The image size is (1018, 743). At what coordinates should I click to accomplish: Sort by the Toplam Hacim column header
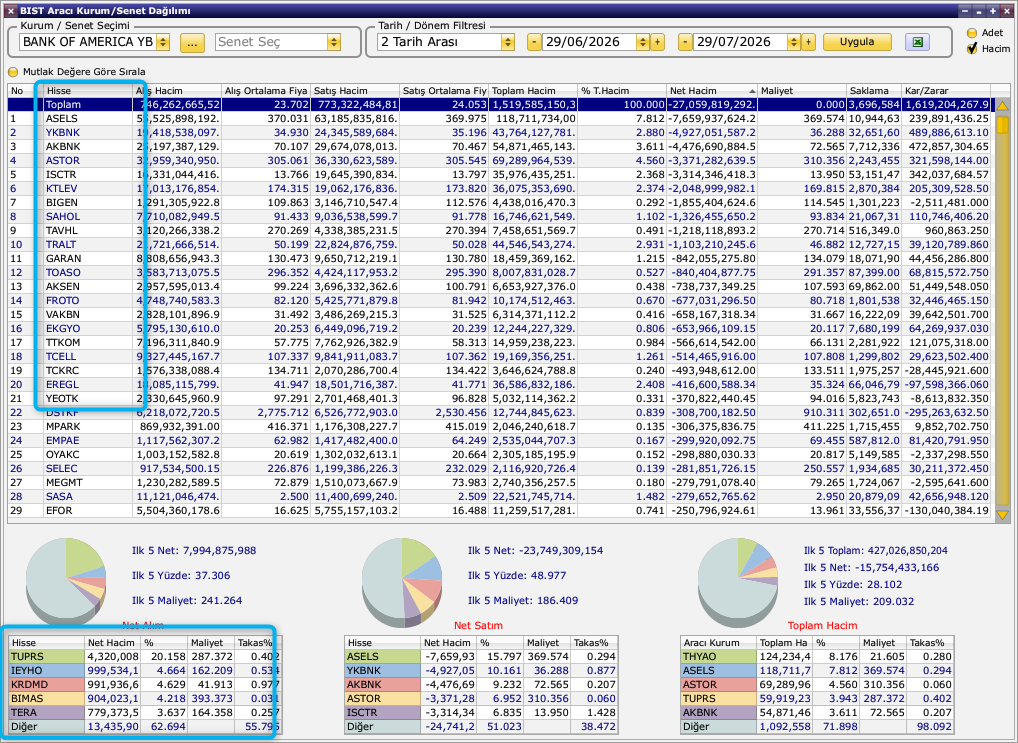tap(532, 91)
